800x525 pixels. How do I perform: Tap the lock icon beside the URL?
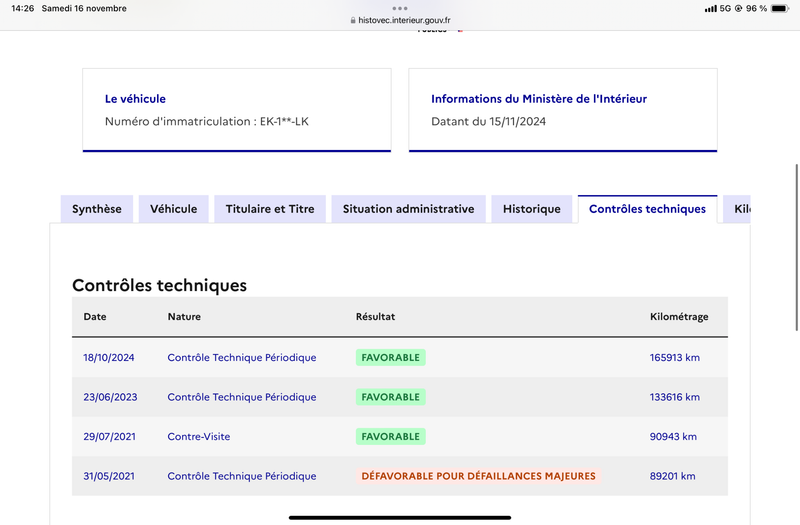click(353, 20)
